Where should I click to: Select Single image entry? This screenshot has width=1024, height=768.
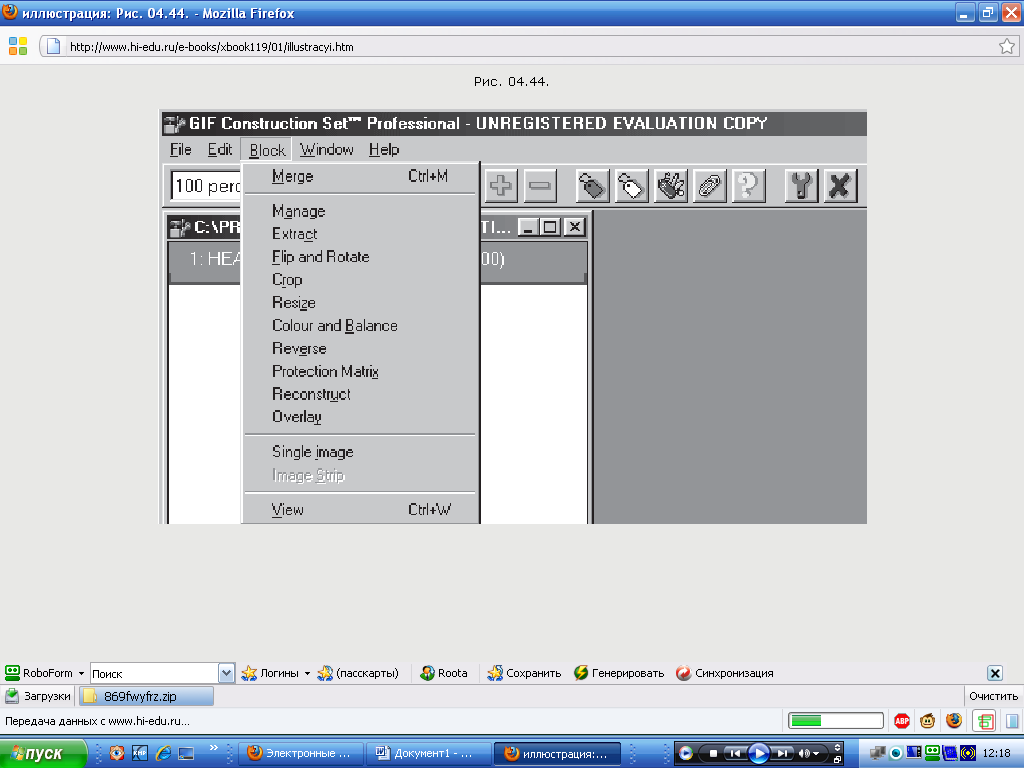click(x=360, y=452)
